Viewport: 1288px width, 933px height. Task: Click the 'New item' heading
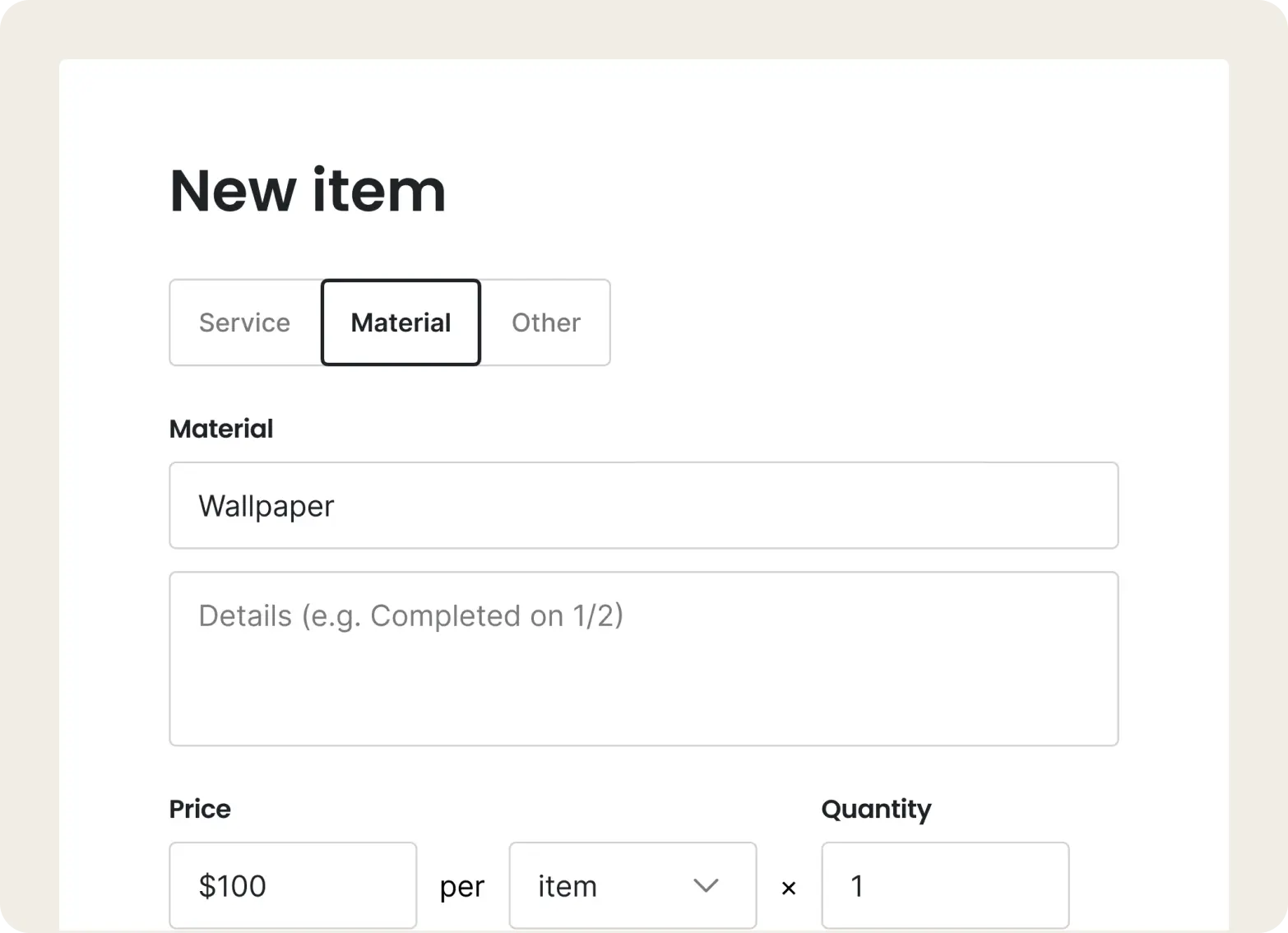coord(308,191)
